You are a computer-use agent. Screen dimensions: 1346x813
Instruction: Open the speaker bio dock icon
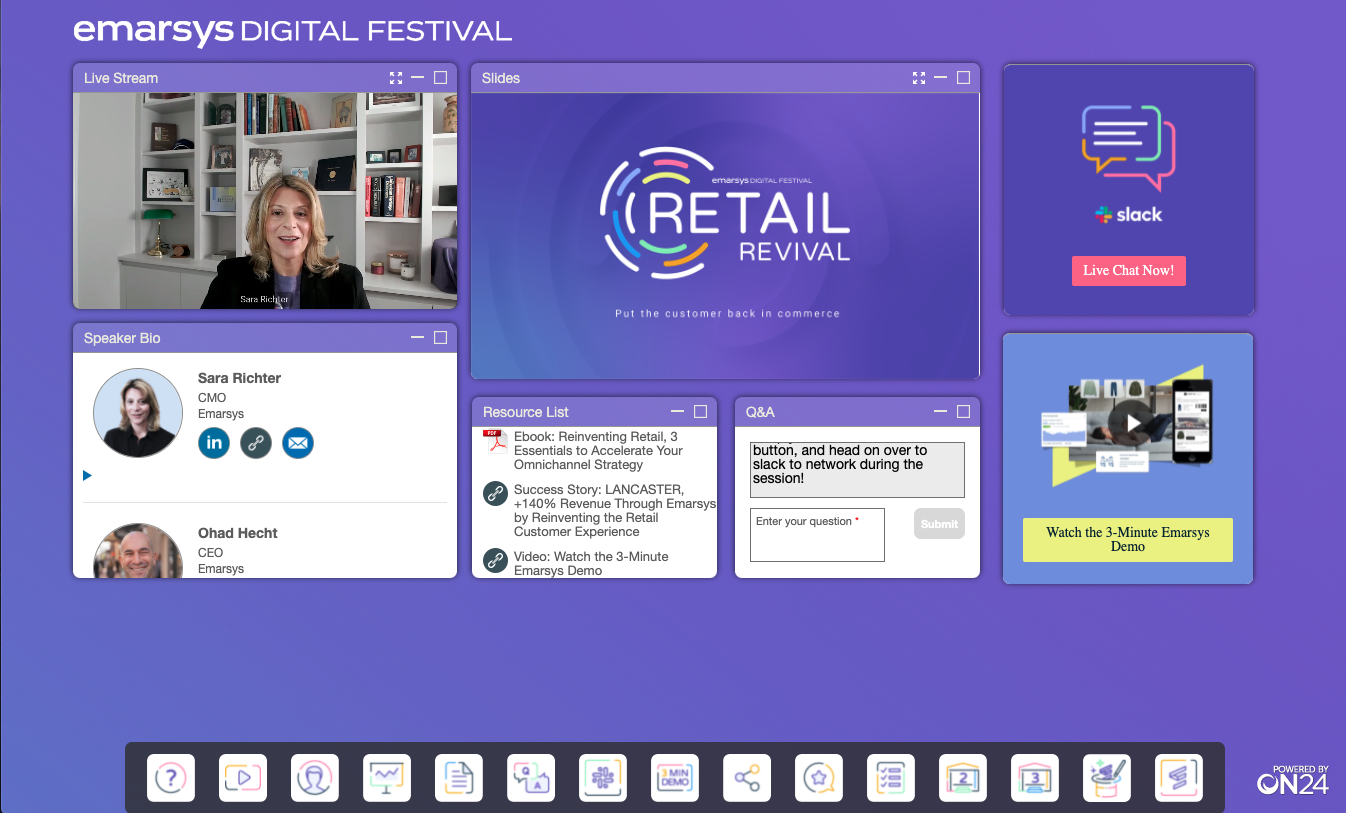pos(315,778)
